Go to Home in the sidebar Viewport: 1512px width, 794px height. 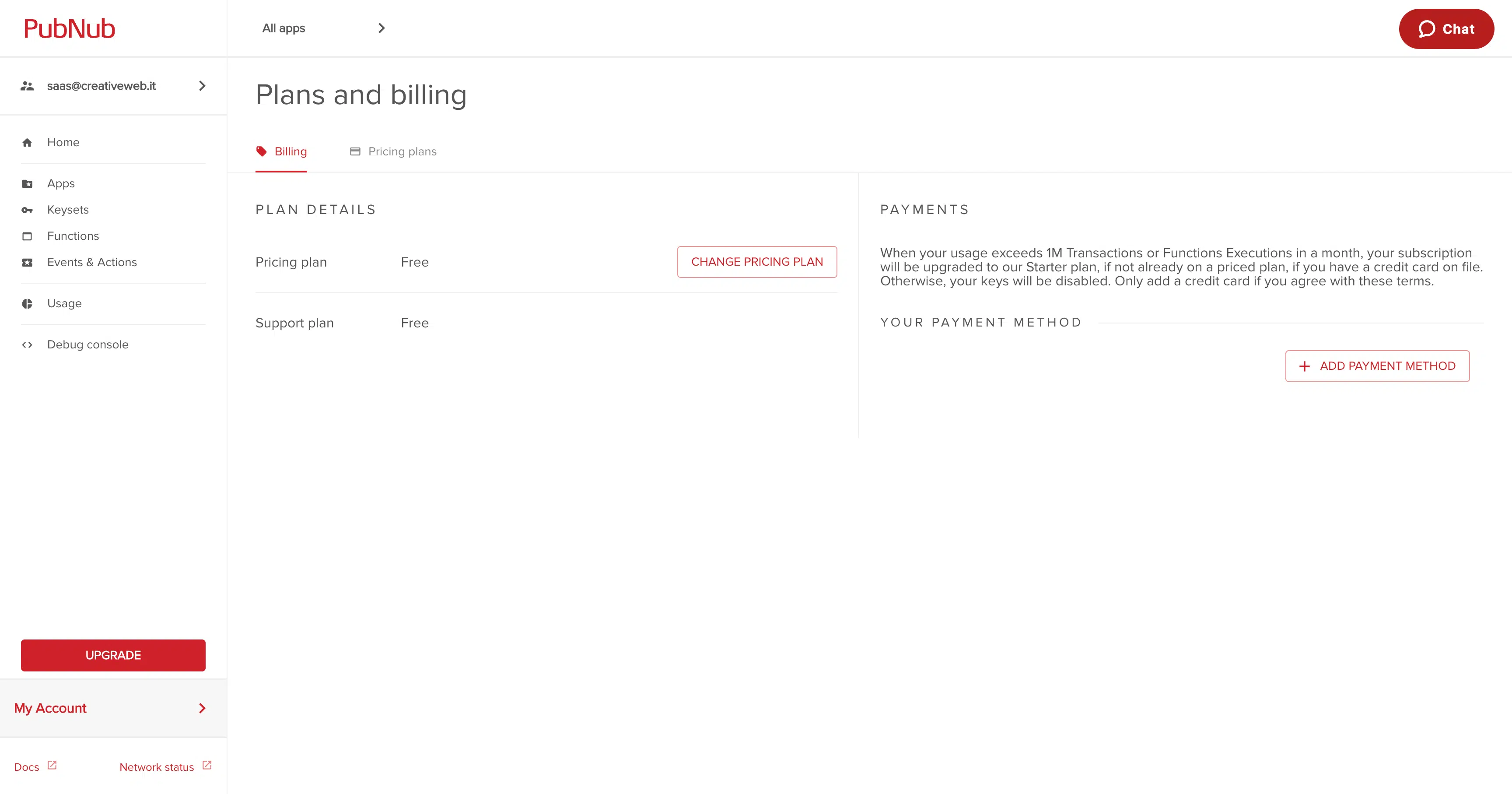coord(113,142)
